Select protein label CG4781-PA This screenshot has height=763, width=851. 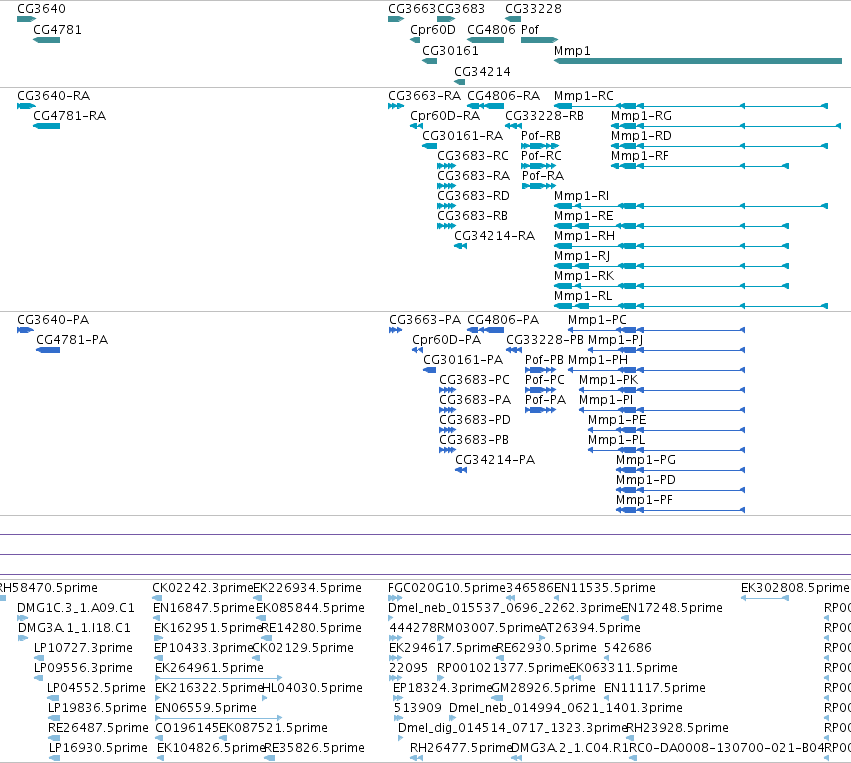[x=72, y=340]
